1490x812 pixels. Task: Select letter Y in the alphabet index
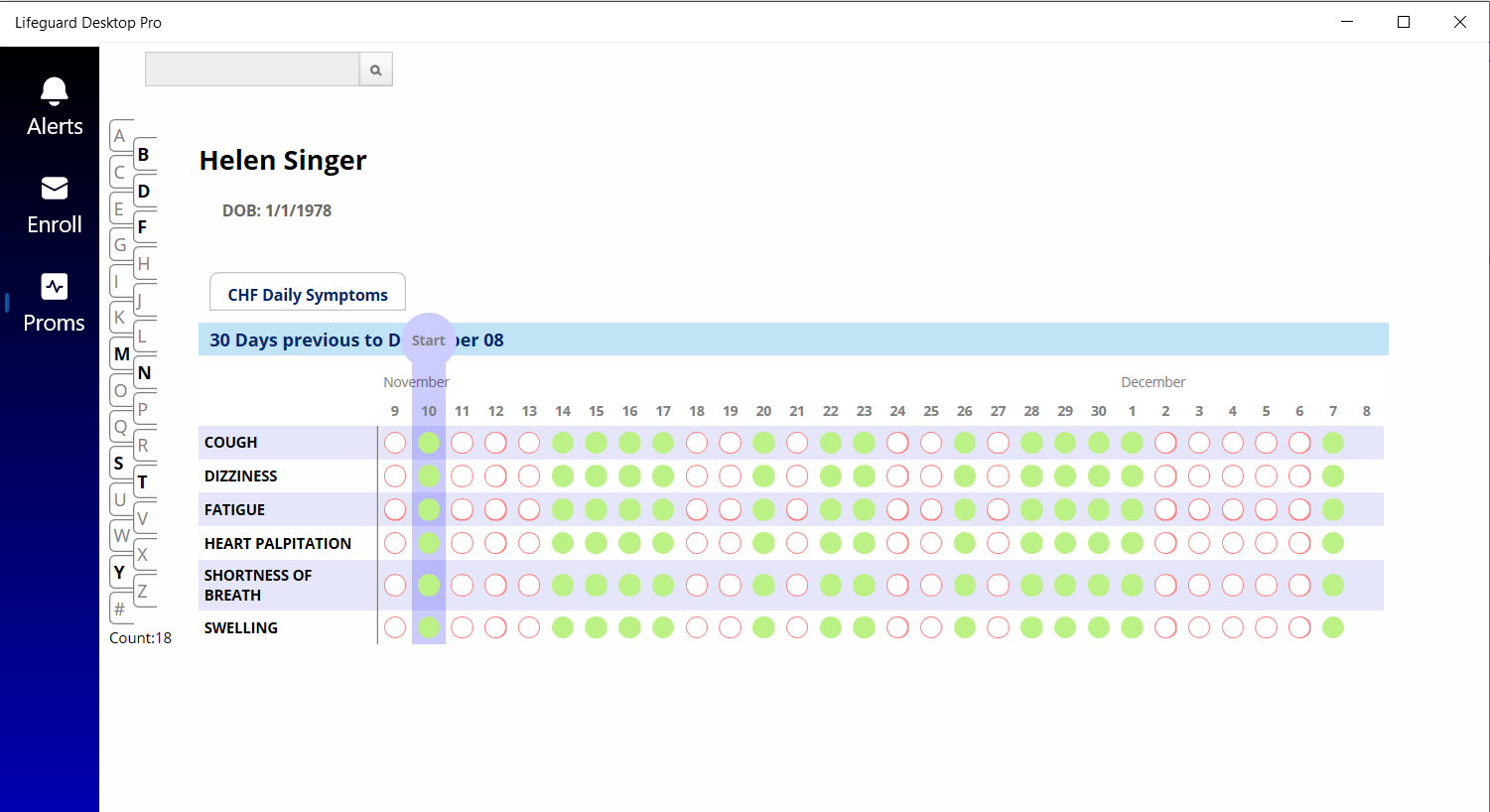[119, 572]
